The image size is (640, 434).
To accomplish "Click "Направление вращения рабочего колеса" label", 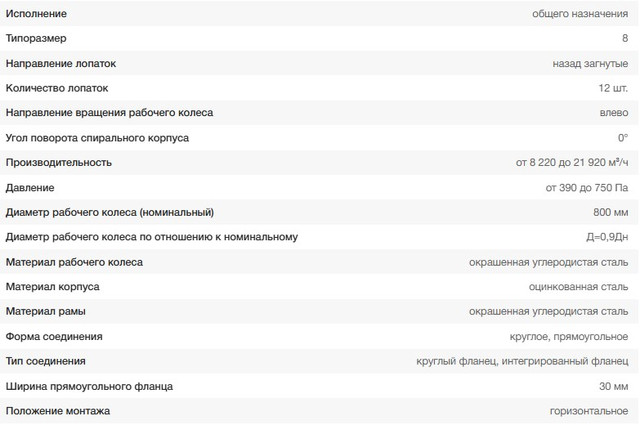I will (x=109, y=113).
